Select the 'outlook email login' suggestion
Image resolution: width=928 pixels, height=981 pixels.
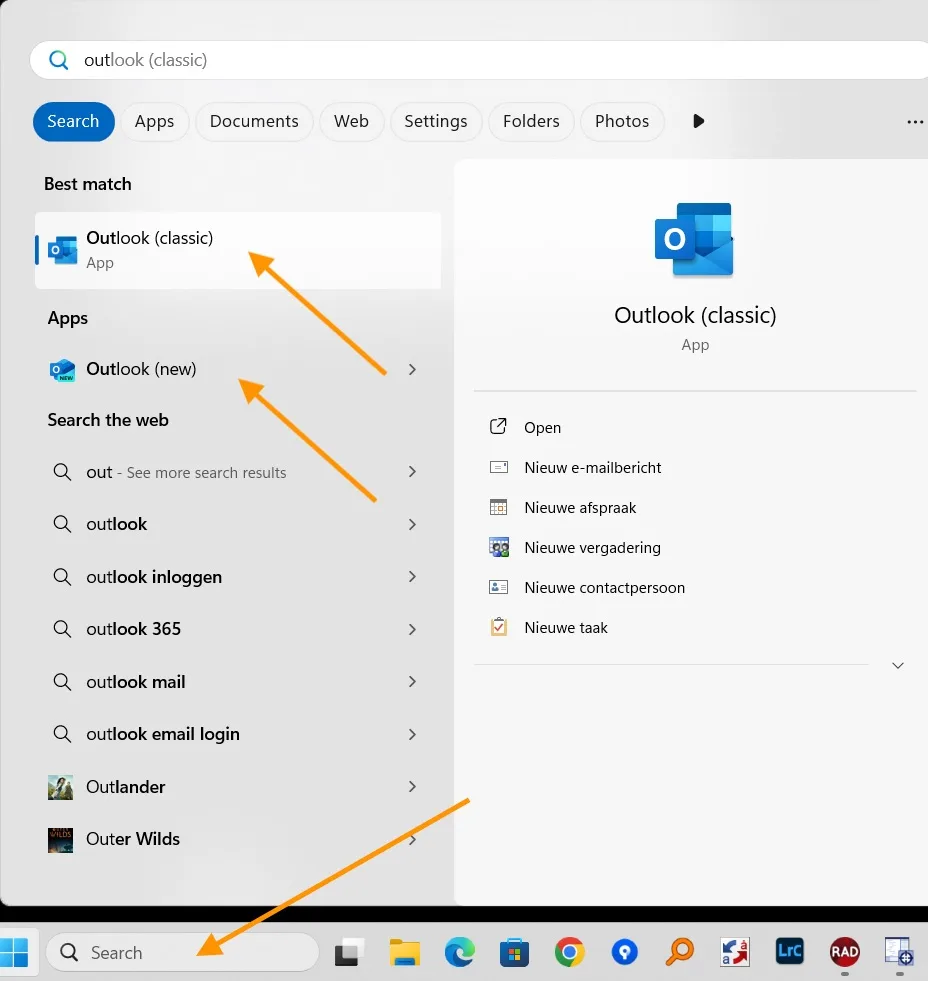(x=163, y=734)
